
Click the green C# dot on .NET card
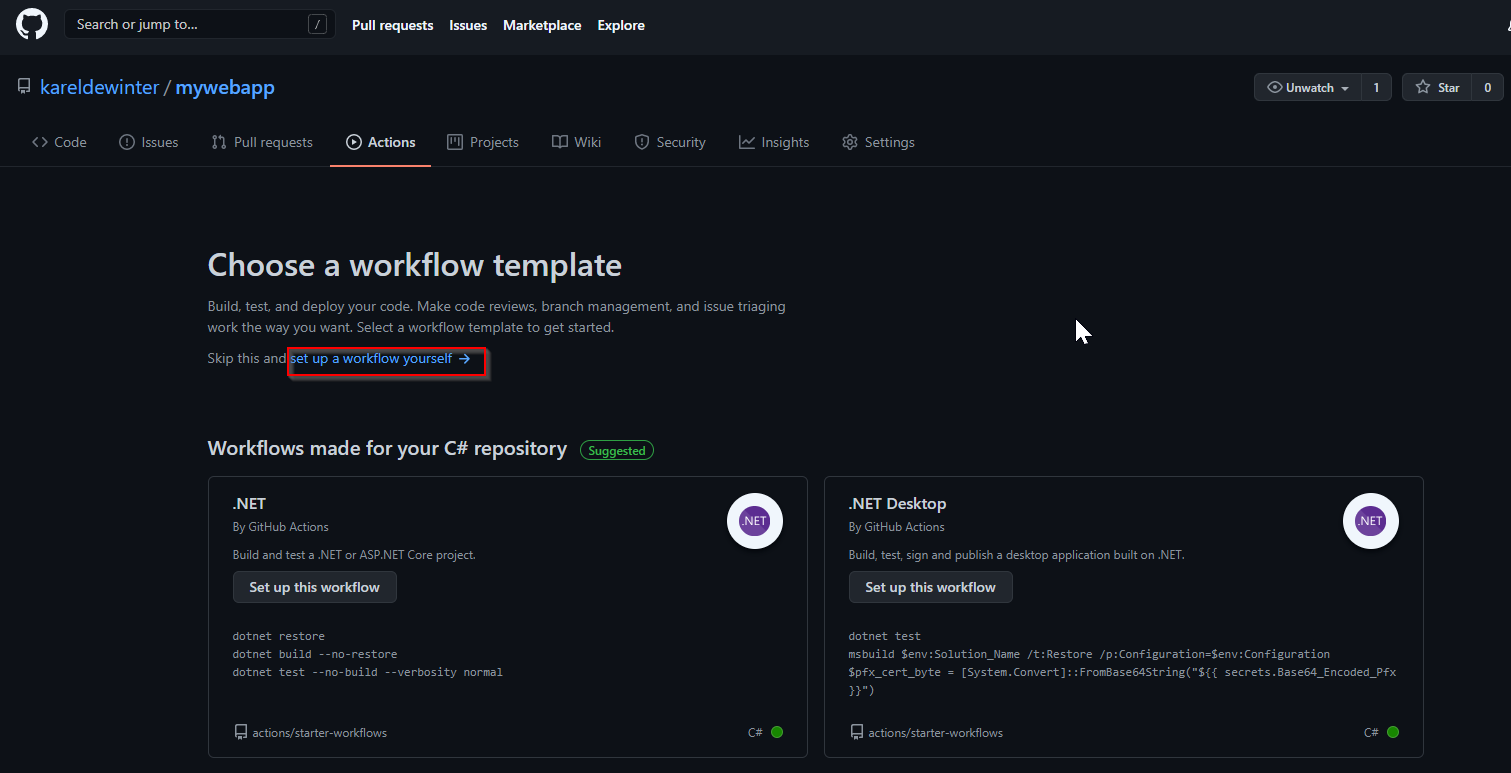pyautogui.click(x=777, y=732)
